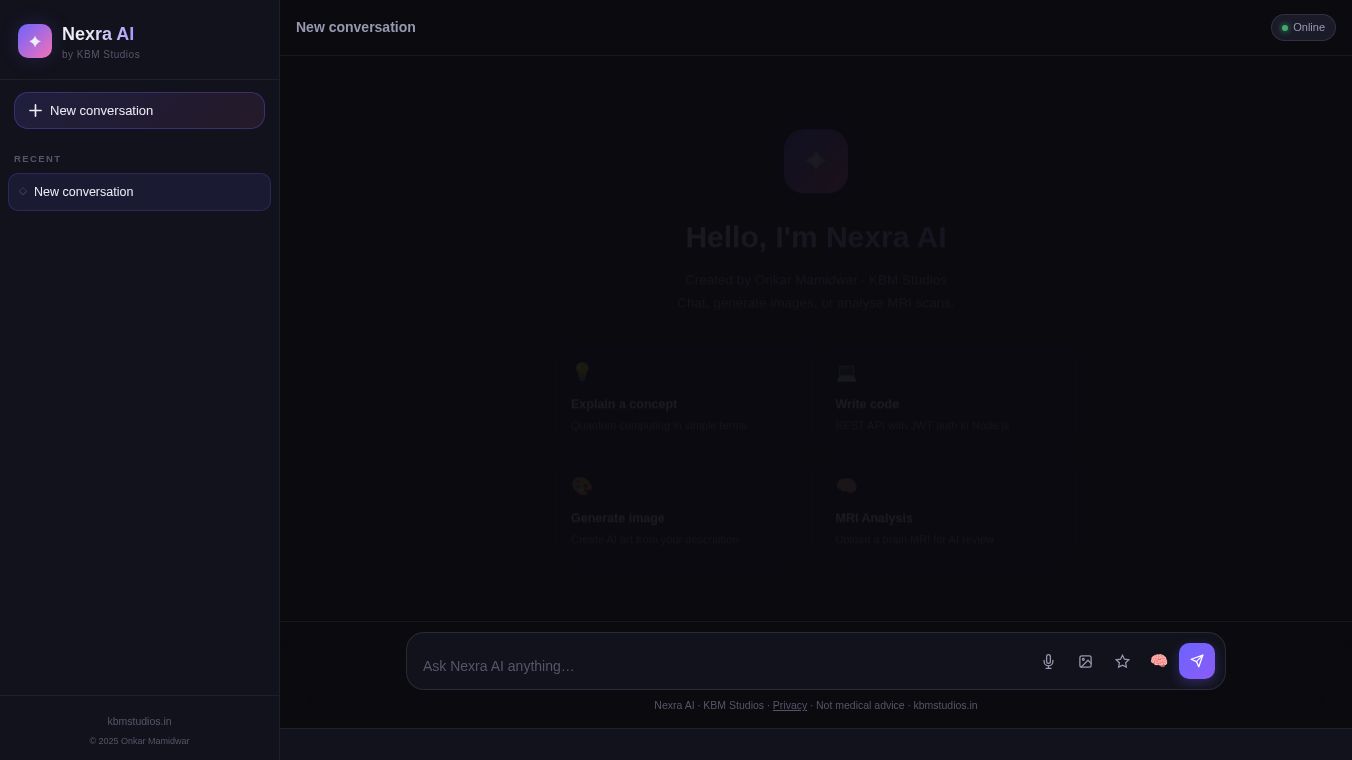Screen dimensions: 1352x760
Task: Click the Online status badge
Action: point(1303,27)
